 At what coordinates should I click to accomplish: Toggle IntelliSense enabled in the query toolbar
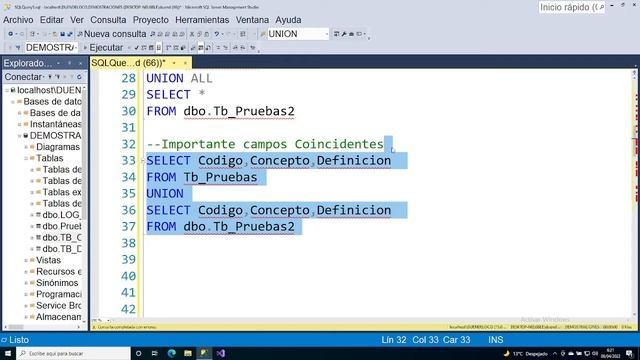pos(158,48)
